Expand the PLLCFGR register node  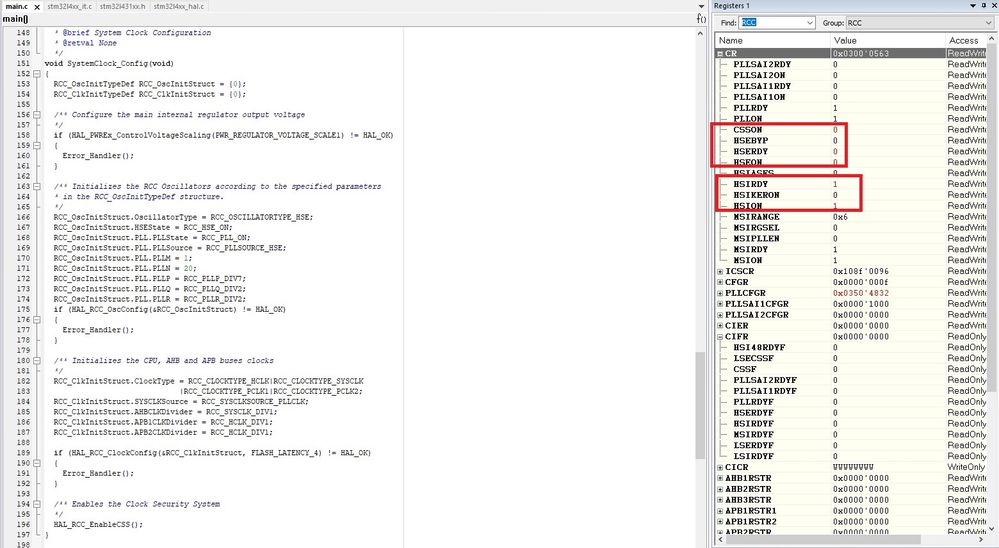click(x=720, y=293)
